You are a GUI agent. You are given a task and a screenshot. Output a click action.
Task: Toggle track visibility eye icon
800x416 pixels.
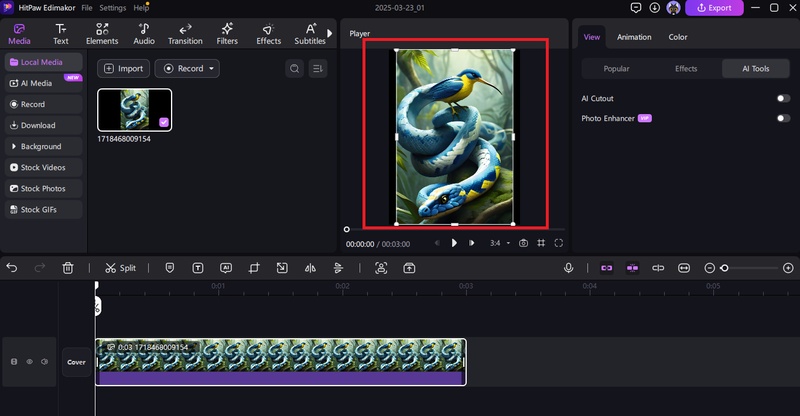pos(29,362)
